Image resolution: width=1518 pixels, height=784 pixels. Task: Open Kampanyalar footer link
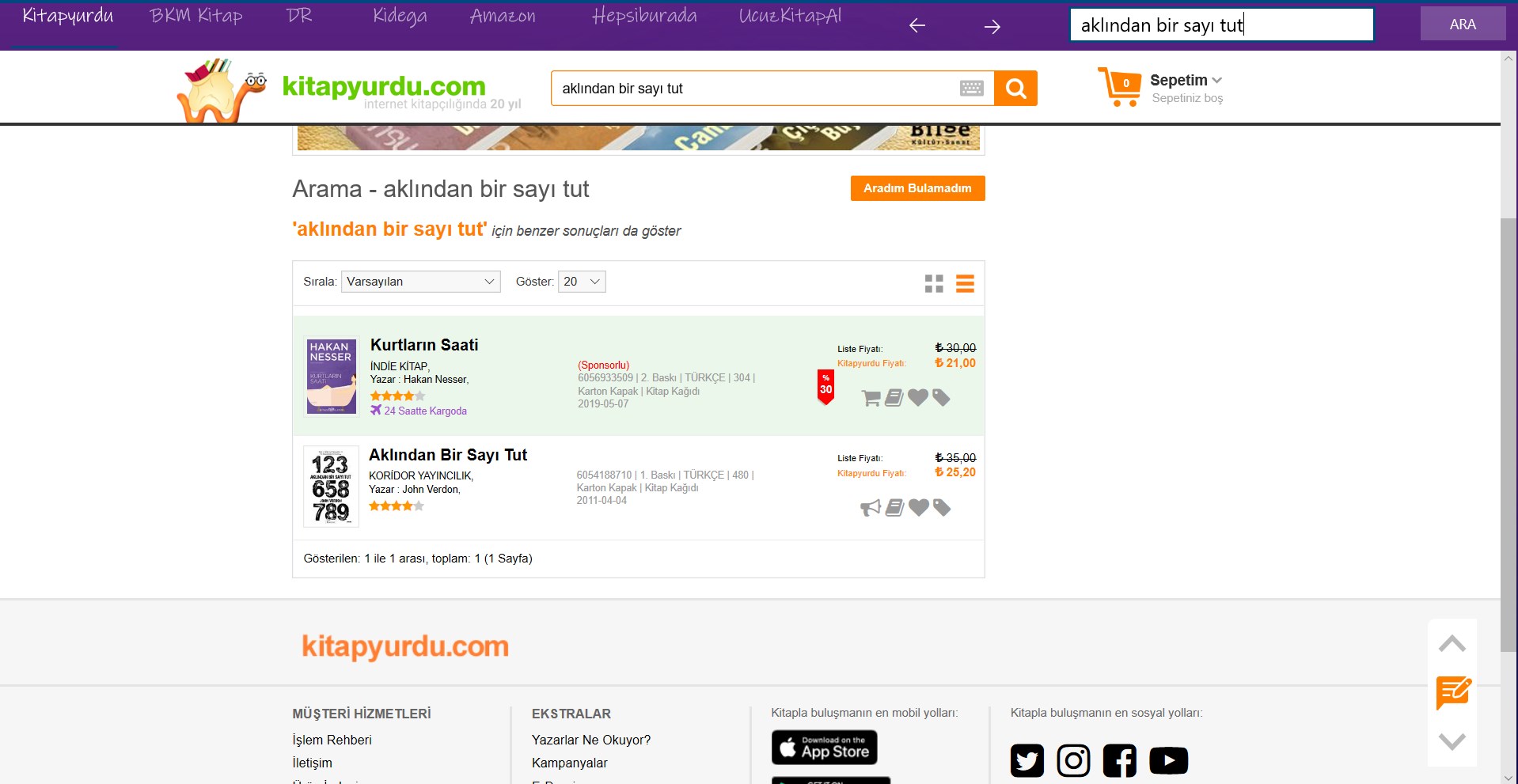(570, 763)
